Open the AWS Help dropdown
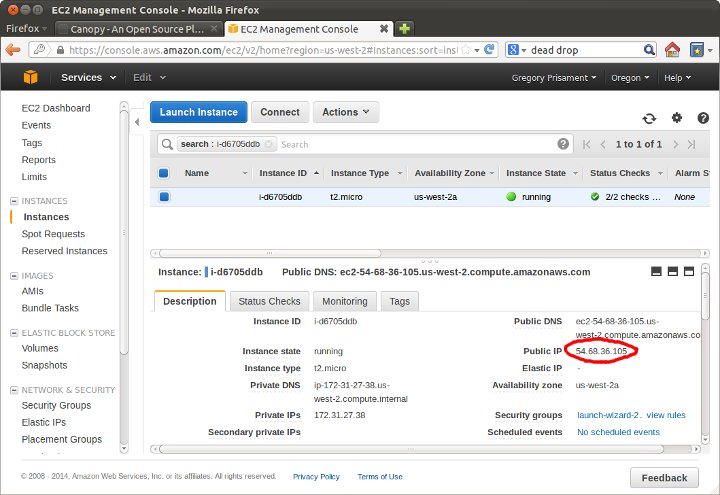This screenshot has height=495, width=720. pyautogui.click(x=677, y=78)
